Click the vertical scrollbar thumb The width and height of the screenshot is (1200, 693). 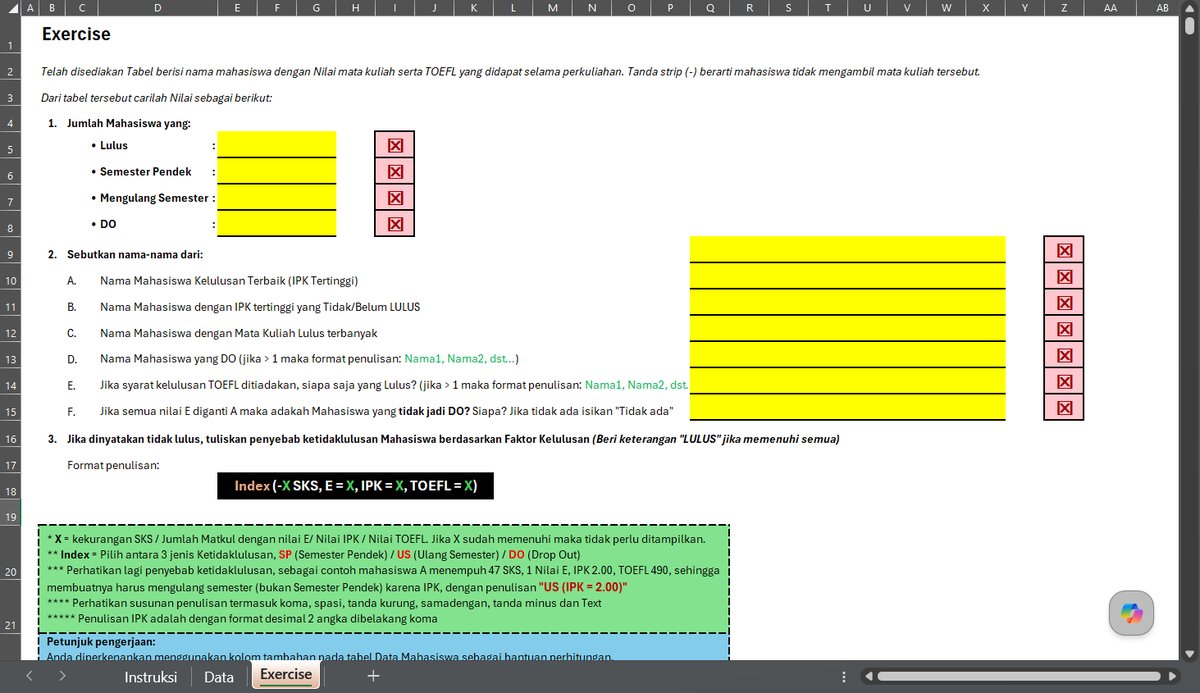pos(1189,27)
